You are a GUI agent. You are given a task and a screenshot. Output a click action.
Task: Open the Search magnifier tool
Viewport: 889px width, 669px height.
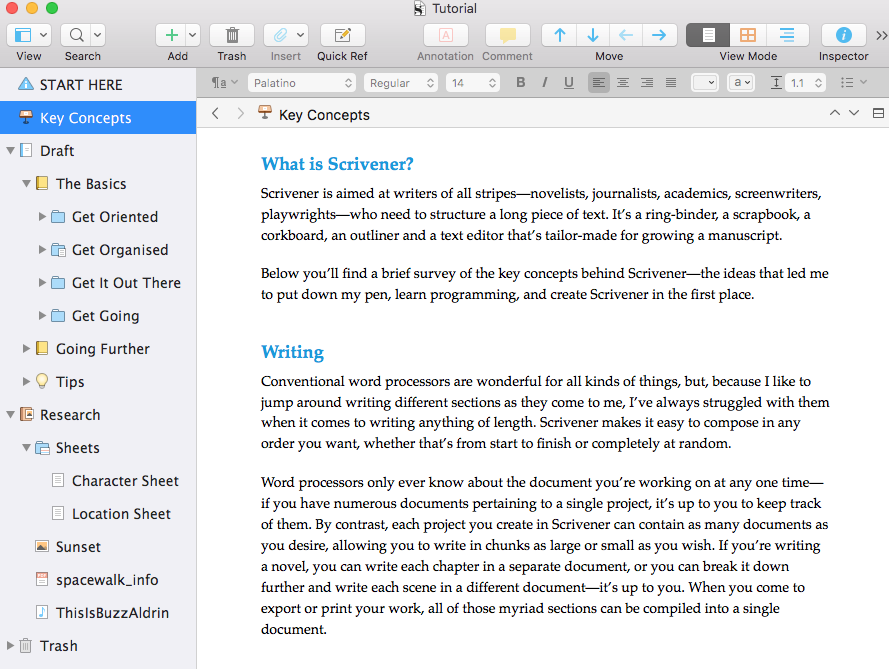pos(76,35)
